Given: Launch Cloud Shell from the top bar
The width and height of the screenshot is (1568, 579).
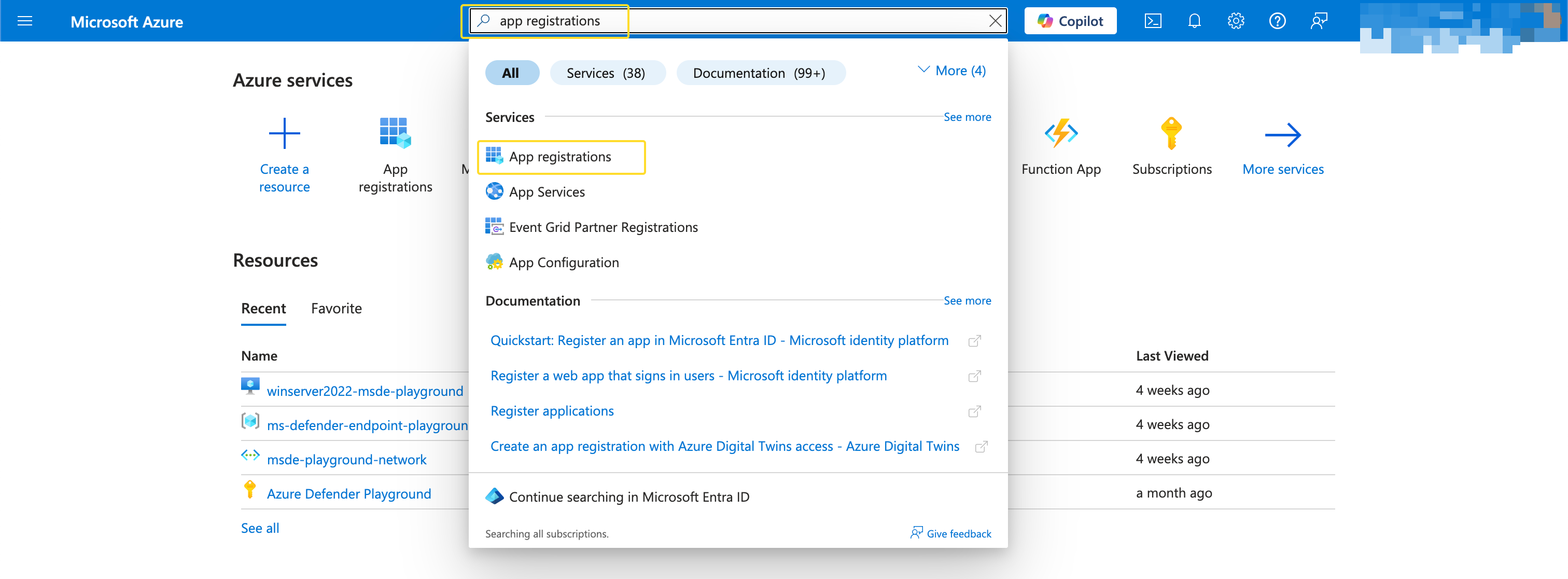Looking at the screenshot, I should pyautogui.click(x=1153, y=21).
